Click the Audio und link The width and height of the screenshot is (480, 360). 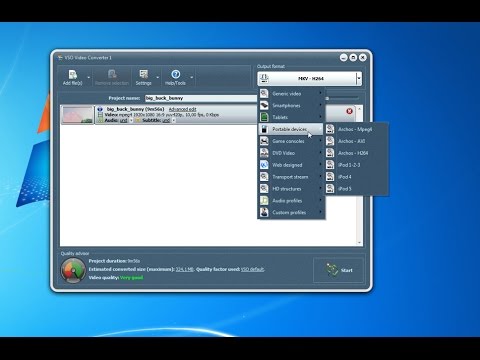[123, 120]
